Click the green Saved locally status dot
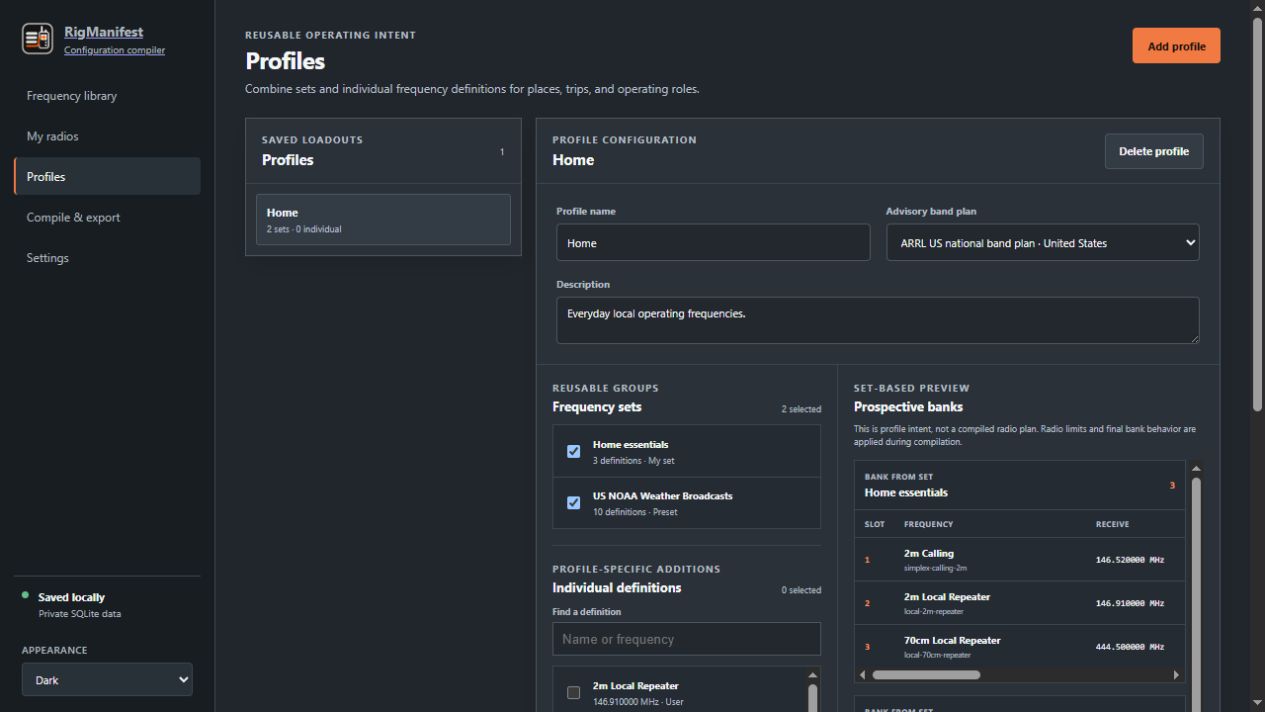 coord(26,595)
